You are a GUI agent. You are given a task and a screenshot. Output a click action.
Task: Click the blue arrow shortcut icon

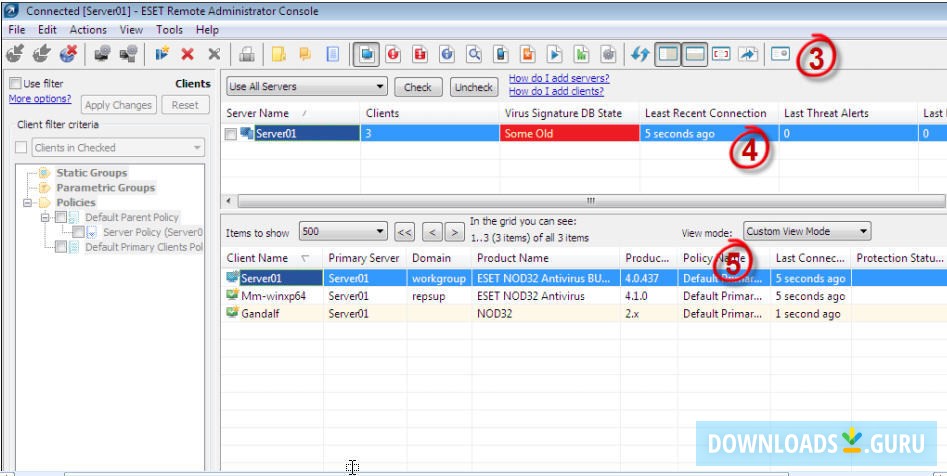click(748, 54)
